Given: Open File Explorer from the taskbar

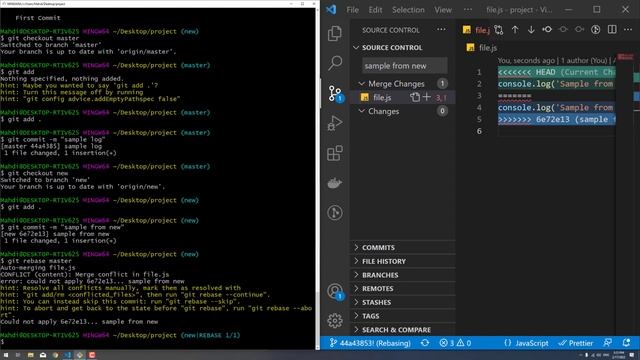Looking at the screenshot, I should pos(31,355).
